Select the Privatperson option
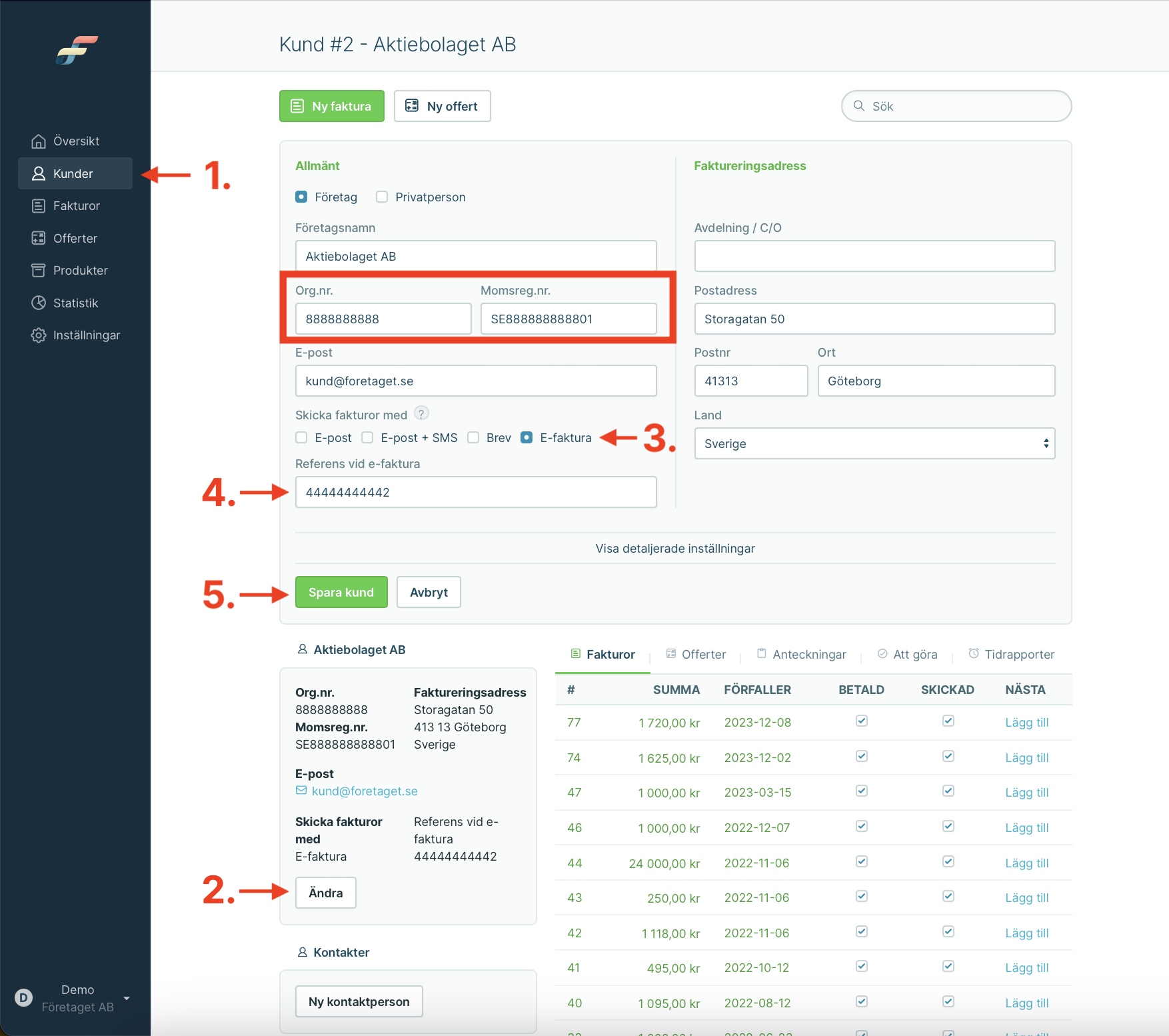Viewport: 1169px width, 1036px height. pyautogui.click(x=382, y=197)
